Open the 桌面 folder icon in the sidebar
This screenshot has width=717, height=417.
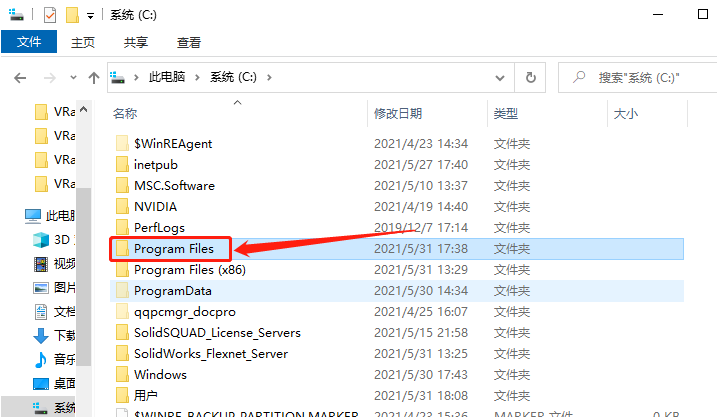tap(41, 384)
